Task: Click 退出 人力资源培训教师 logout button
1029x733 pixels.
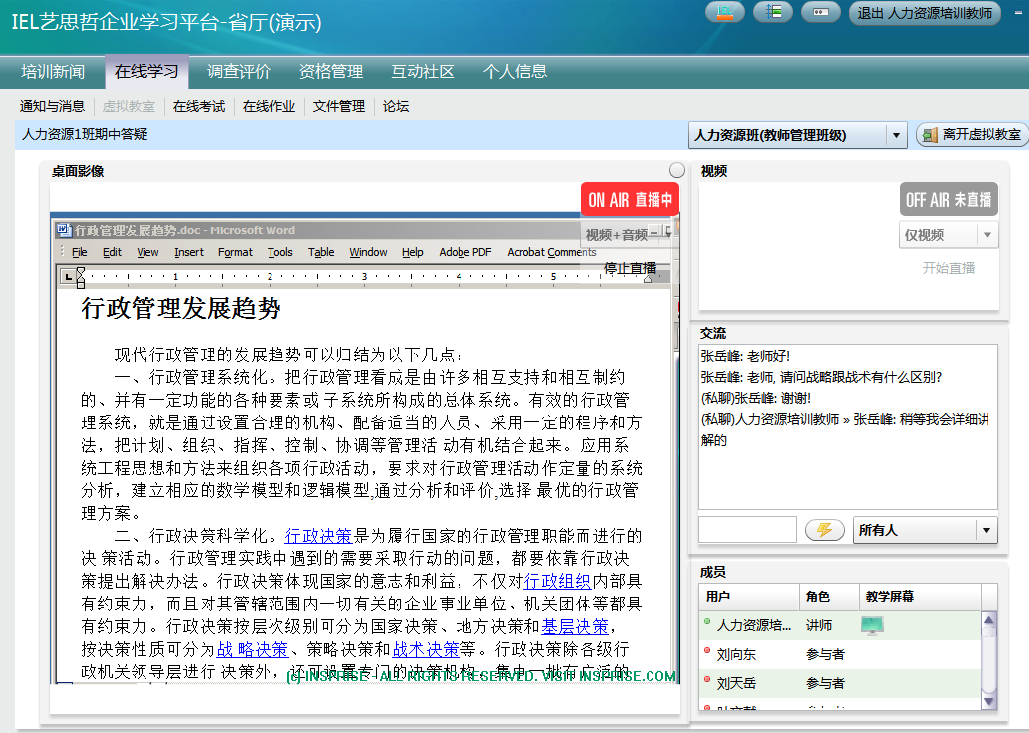Action: (x=925, y=13)
